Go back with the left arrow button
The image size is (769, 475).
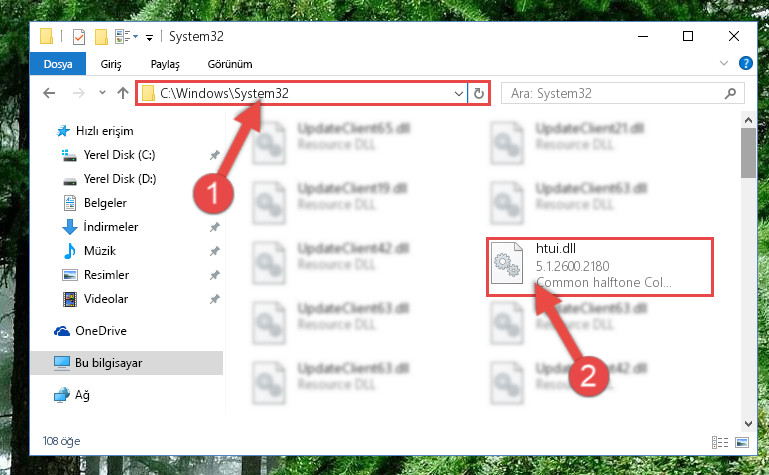click(x=49, y=93)
